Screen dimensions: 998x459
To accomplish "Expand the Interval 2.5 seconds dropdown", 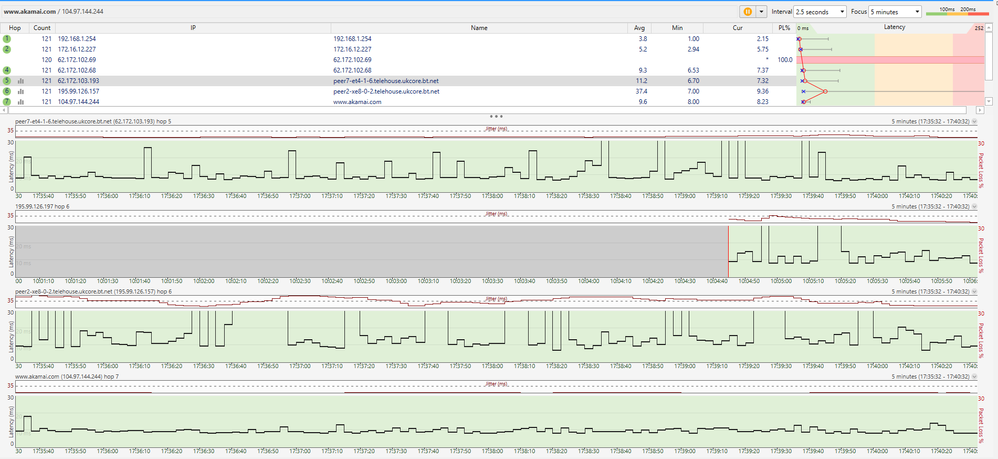I will point(818,11).
